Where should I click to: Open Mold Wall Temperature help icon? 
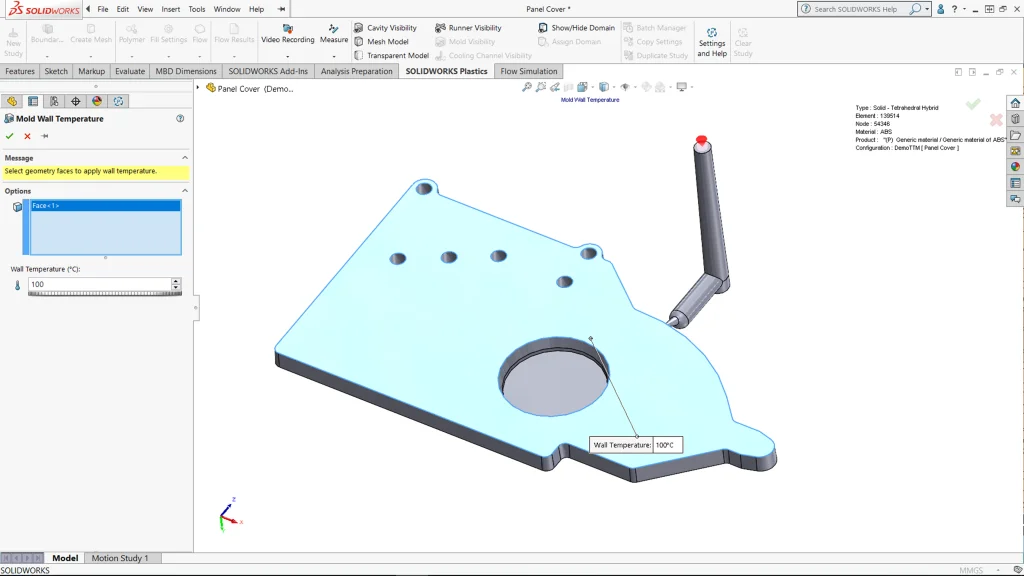point(180,119)
